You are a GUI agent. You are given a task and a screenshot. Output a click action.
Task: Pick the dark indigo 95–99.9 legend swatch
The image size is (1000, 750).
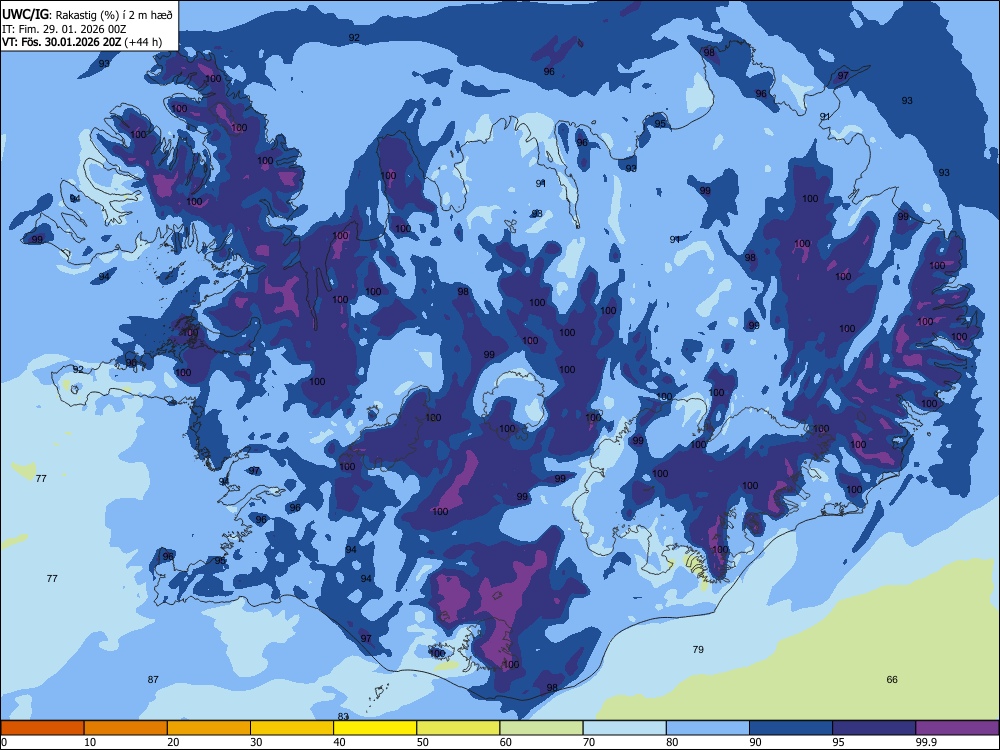(x=874, y=728)
